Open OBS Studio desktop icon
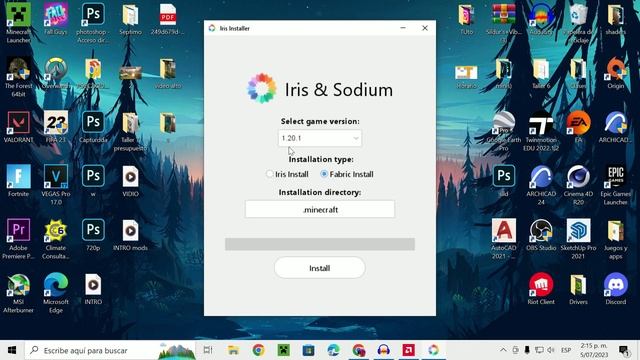The image size is (640, 360). tap(541, 236)
